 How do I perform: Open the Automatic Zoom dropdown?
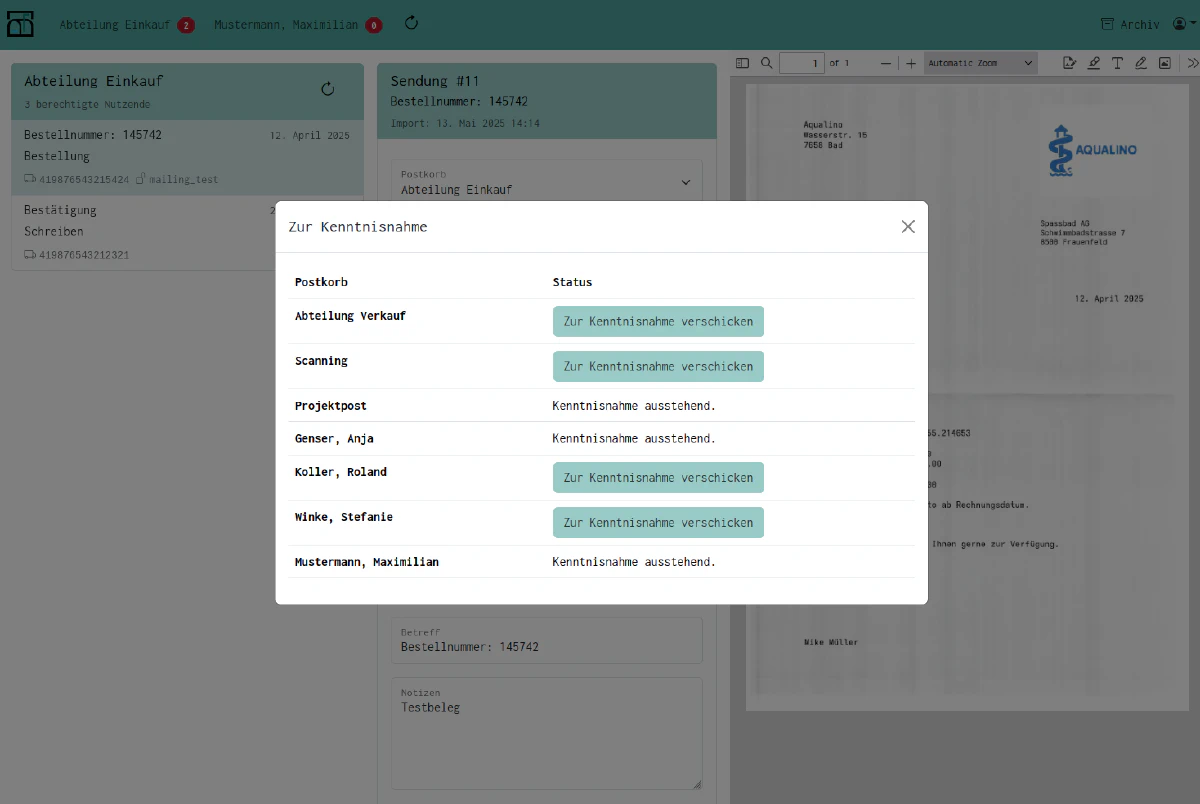tap(980, 63)
